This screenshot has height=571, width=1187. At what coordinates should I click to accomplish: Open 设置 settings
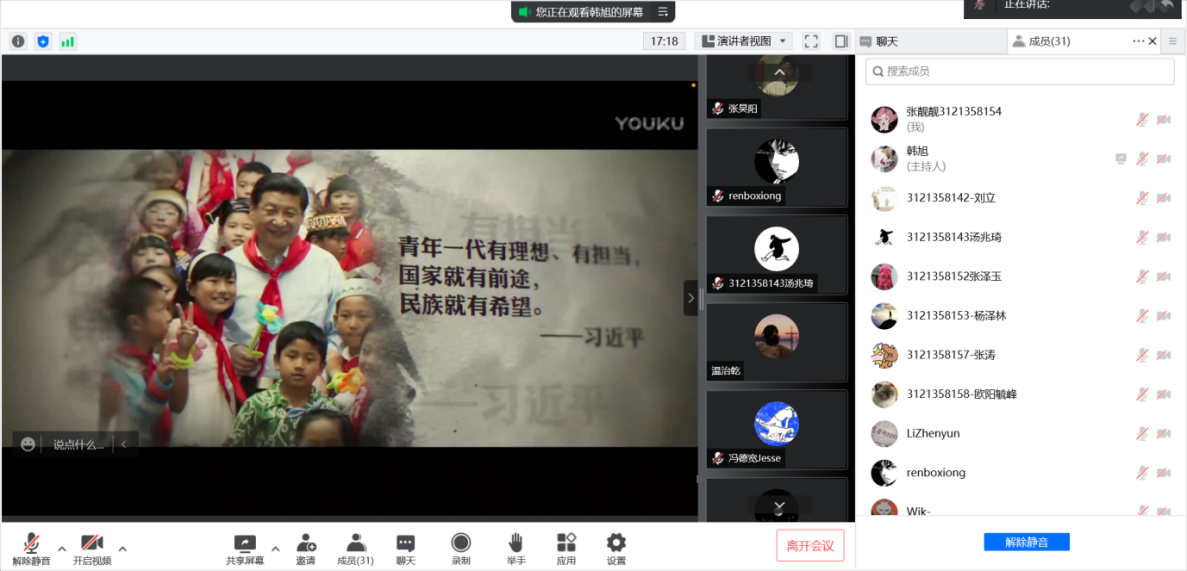[x=616, y=548]
